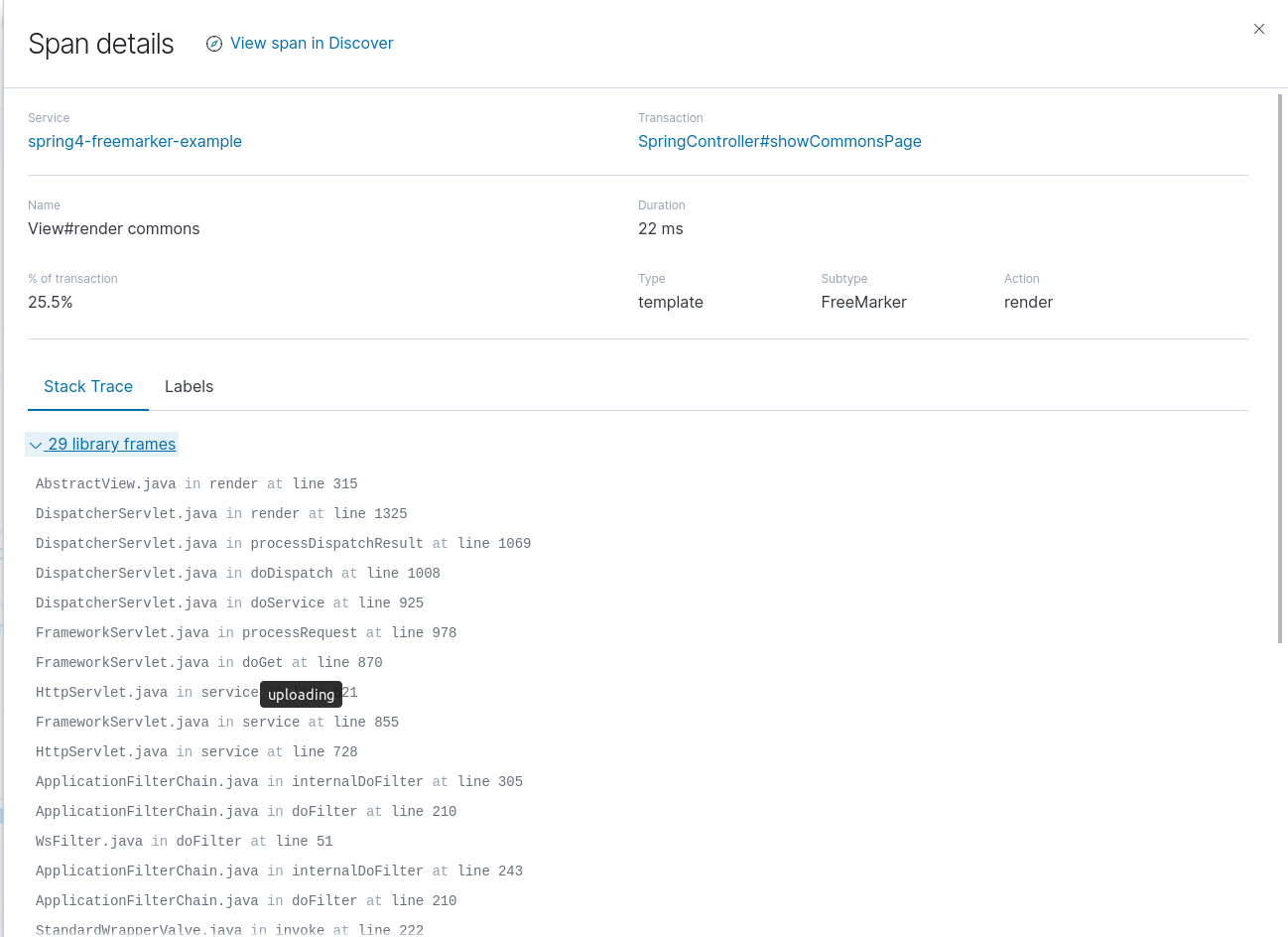Screen dimensions: 1288x937
Task: Select the WsFilter.java doFilter line 51 frame
Action: coord(185,842)
